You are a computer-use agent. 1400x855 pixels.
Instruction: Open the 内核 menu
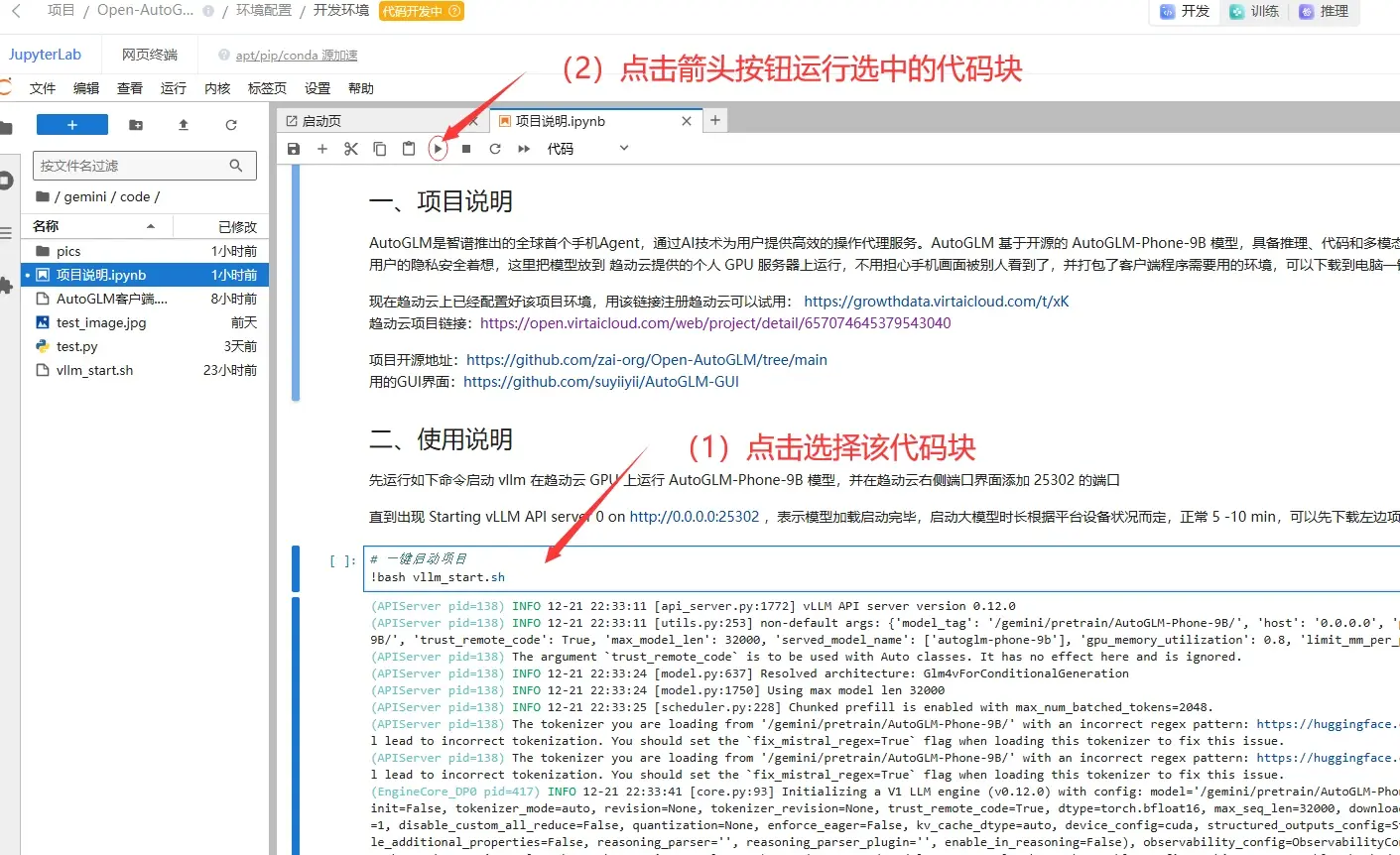coord(217,88)
